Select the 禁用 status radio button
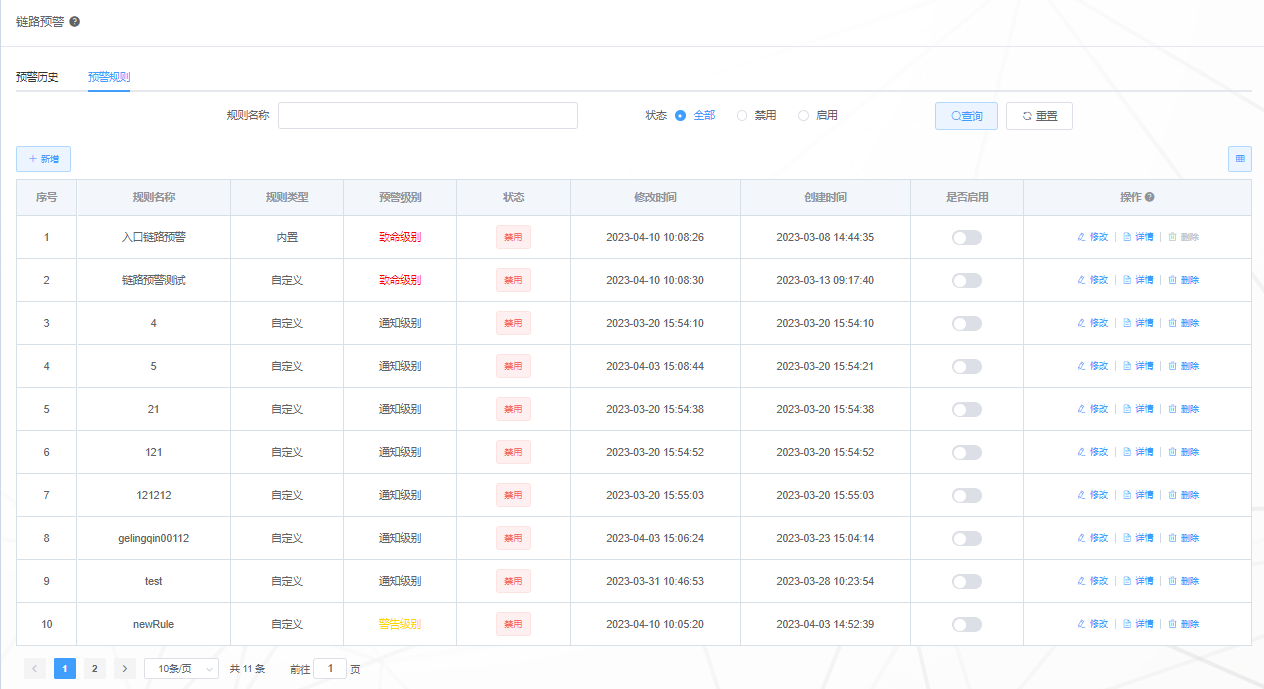The height and width of the screenshot is (689, 1264). point(742,115)
